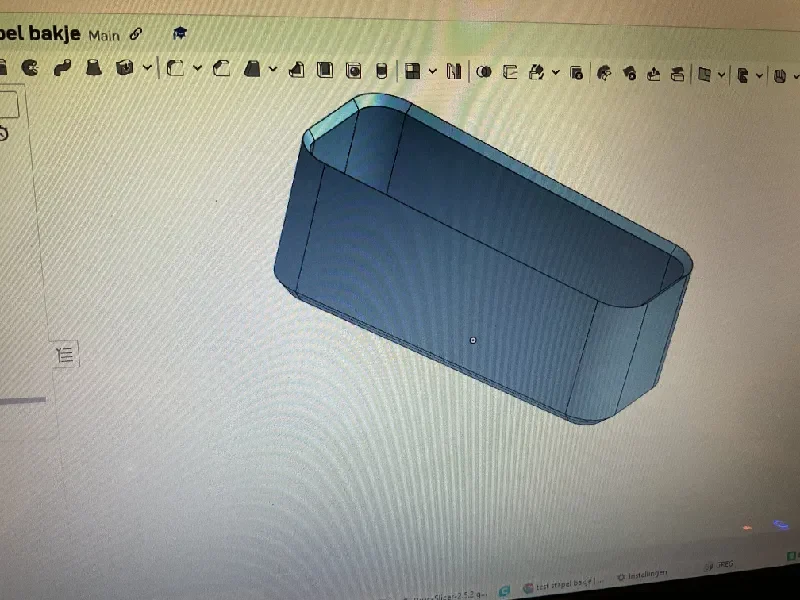Expand the Draft tool dropdown arrow
The image size is (800, 600).
273,69
